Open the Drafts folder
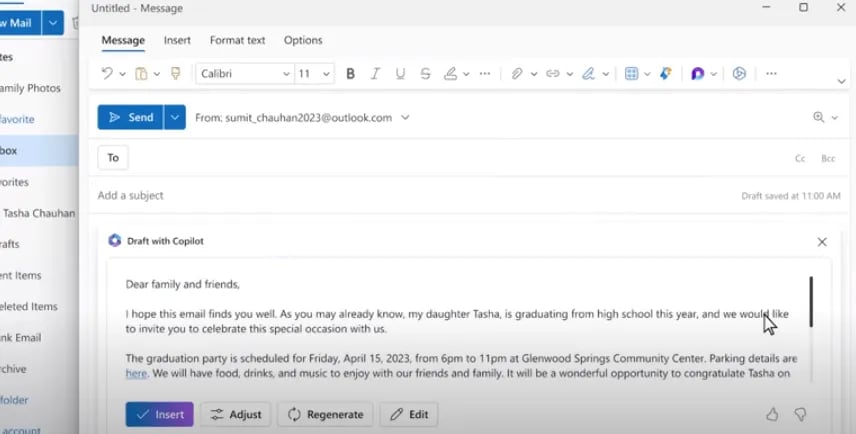 coord(10,244)
